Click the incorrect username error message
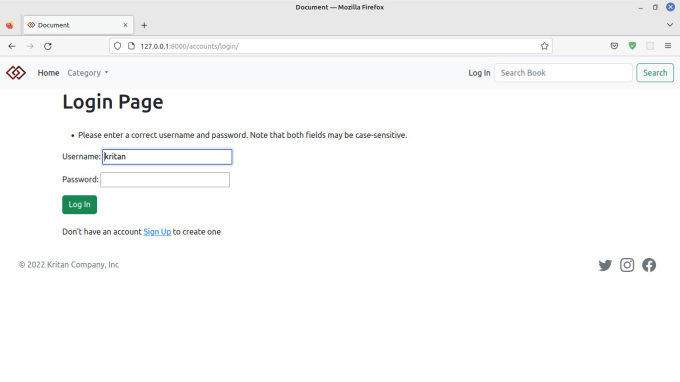 [242, 135]
